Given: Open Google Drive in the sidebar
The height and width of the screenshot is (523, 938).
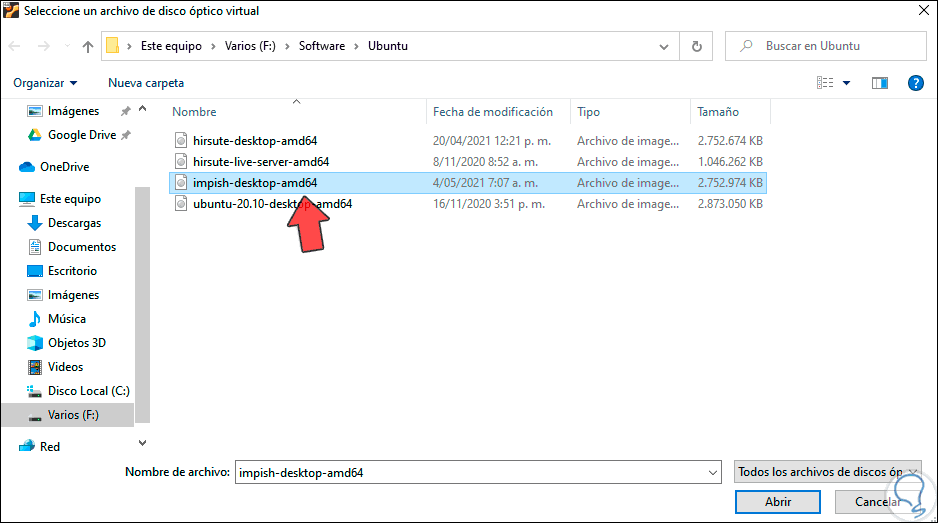Looking at the screenshot, I should click(82, 135).
